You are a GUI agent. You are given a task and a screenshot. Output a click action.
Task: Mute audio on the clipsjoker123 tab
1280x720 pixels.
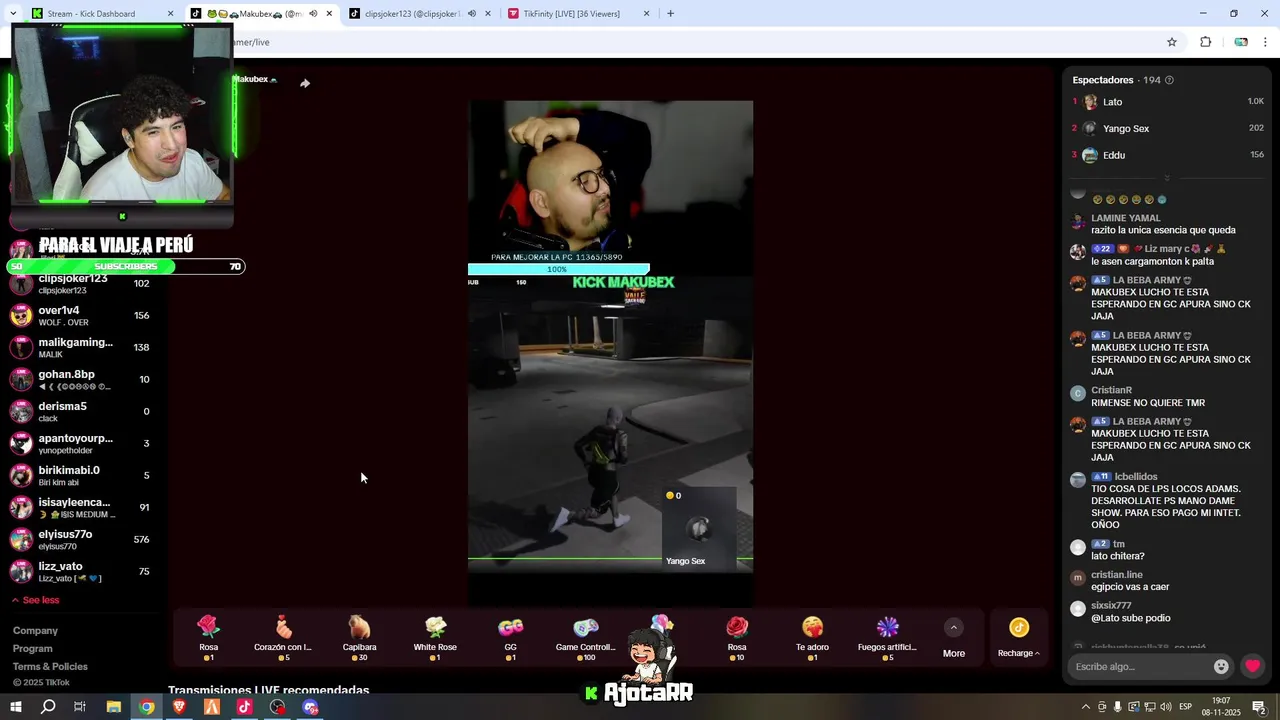point(471,14)
